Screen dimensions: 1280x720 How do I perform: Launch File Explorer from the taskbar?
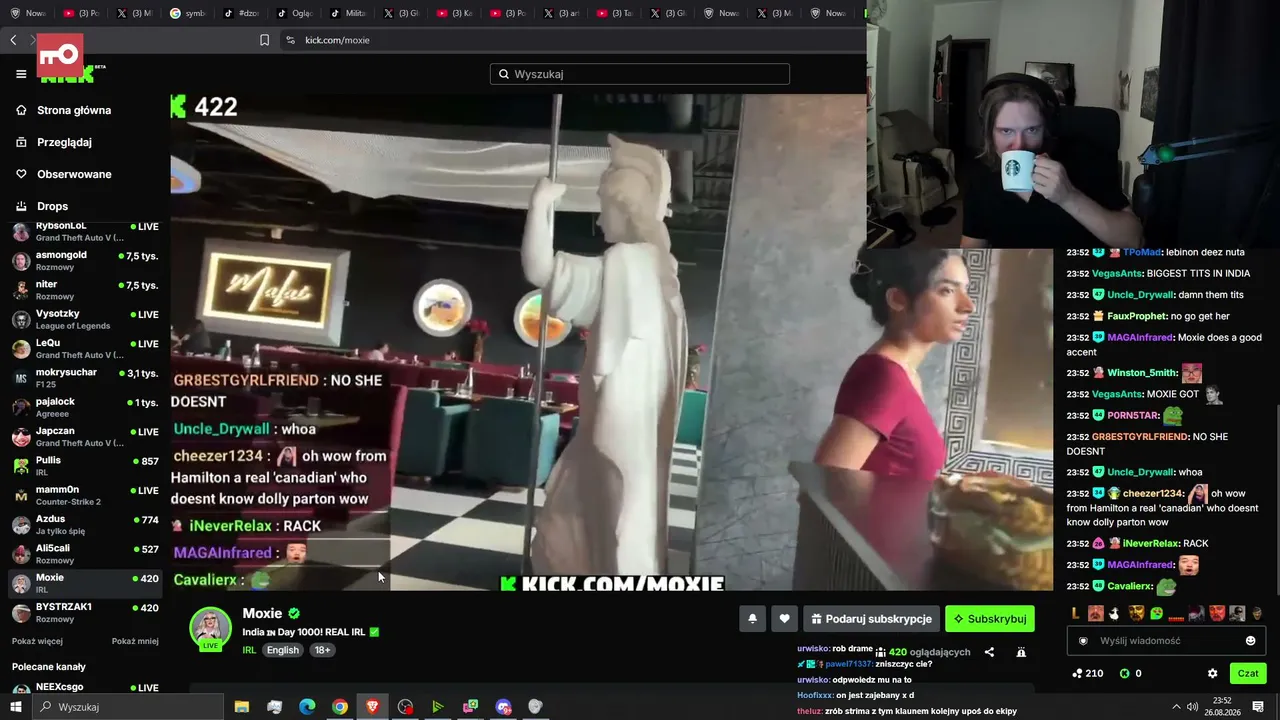click(x=242, y=707)
